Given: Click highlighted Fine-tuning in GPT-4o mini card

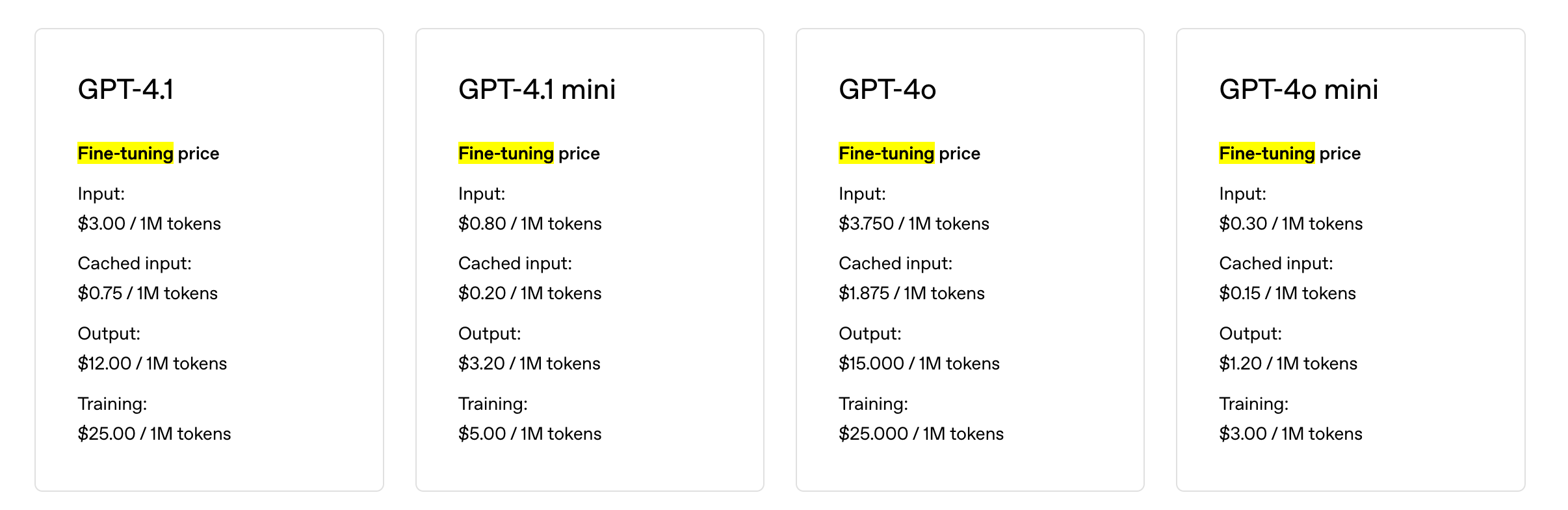Looking at the screenshot, I should coord(1267,154).
